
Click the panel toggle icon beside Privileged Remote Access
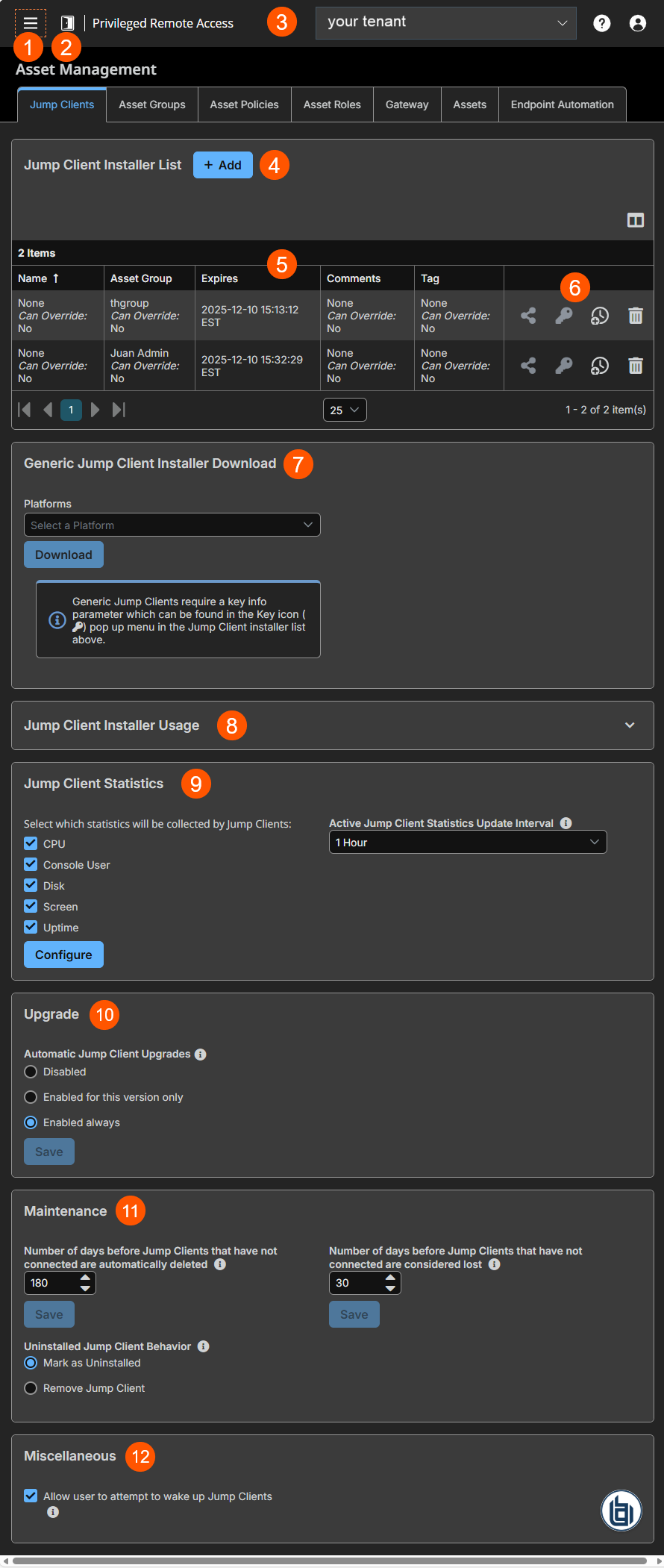click(67, 23)
